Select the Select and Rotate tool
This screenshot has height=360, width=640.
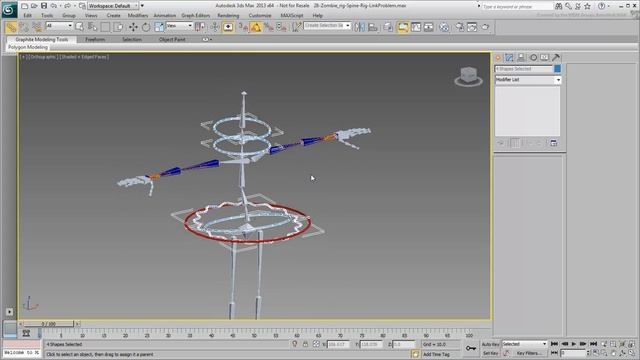coord(146,27)
